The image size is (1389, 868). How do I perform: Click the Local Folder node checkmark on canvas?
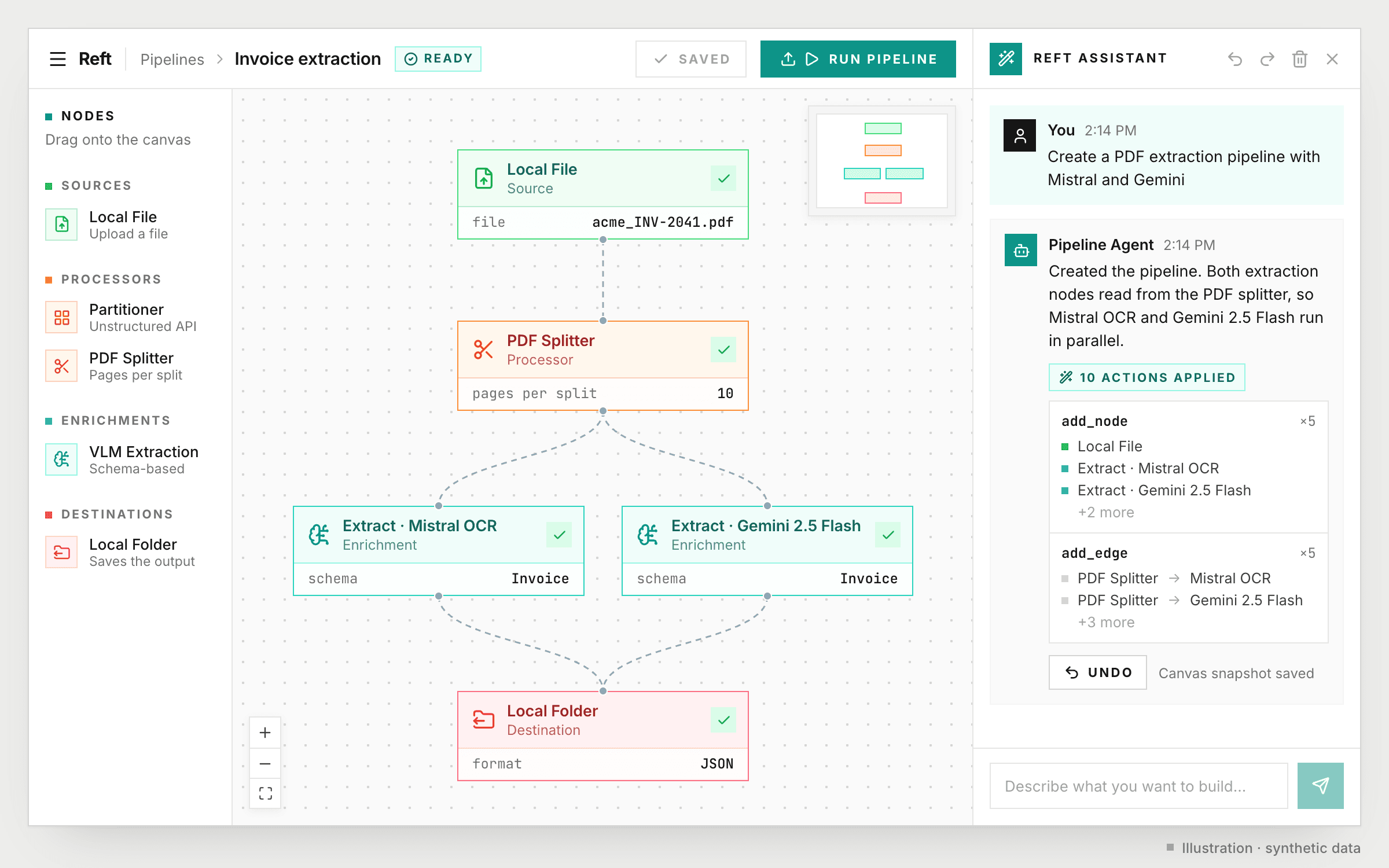(x=723, y=720)
